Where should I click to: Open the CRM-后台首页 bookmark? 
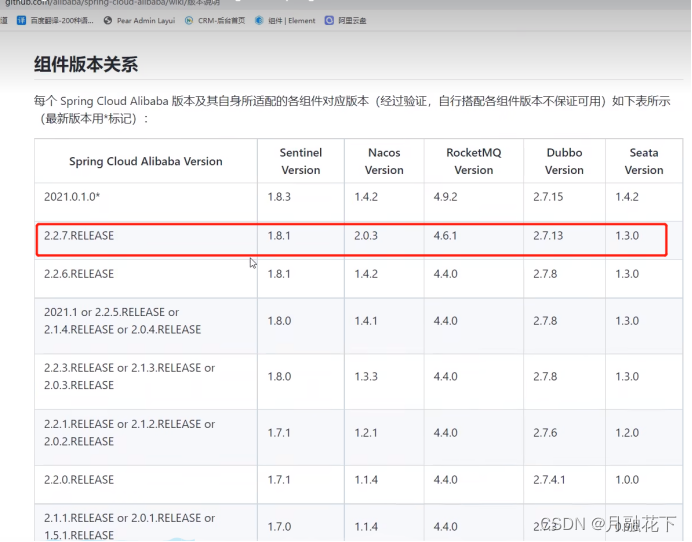coord(215,20)
